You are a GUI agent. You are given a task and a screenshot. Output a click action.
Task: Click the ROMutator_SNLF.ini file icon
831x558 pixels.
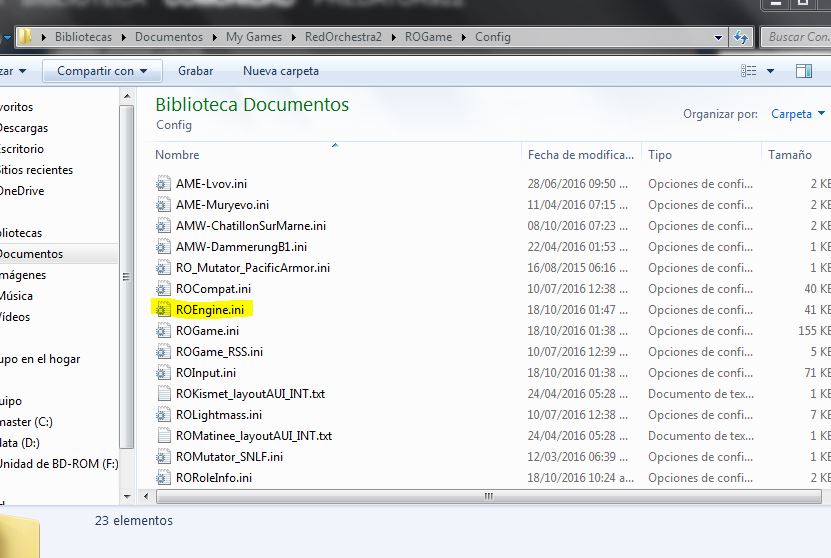[x=163, y=457]
